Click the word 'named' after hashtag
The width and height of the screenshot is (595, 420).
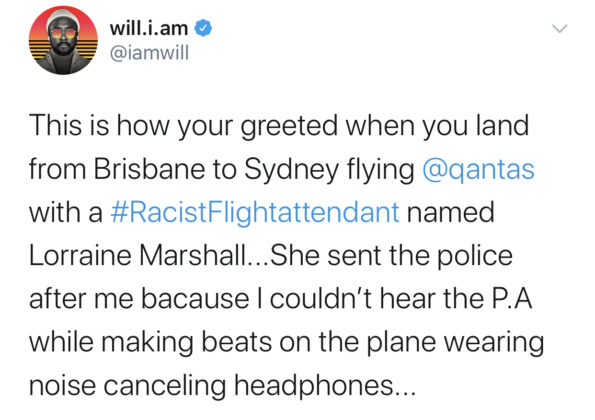(x=450, y=212)
